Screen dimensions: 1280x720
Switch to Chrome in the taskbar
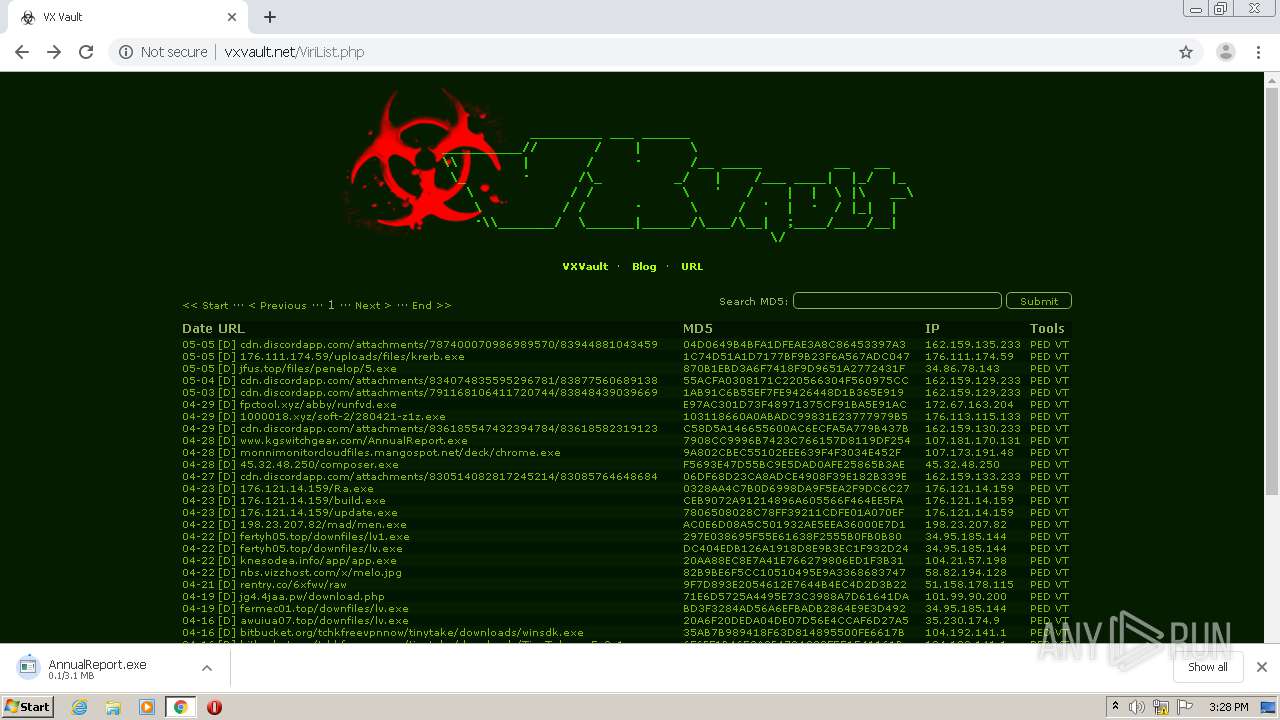[180, 707]
